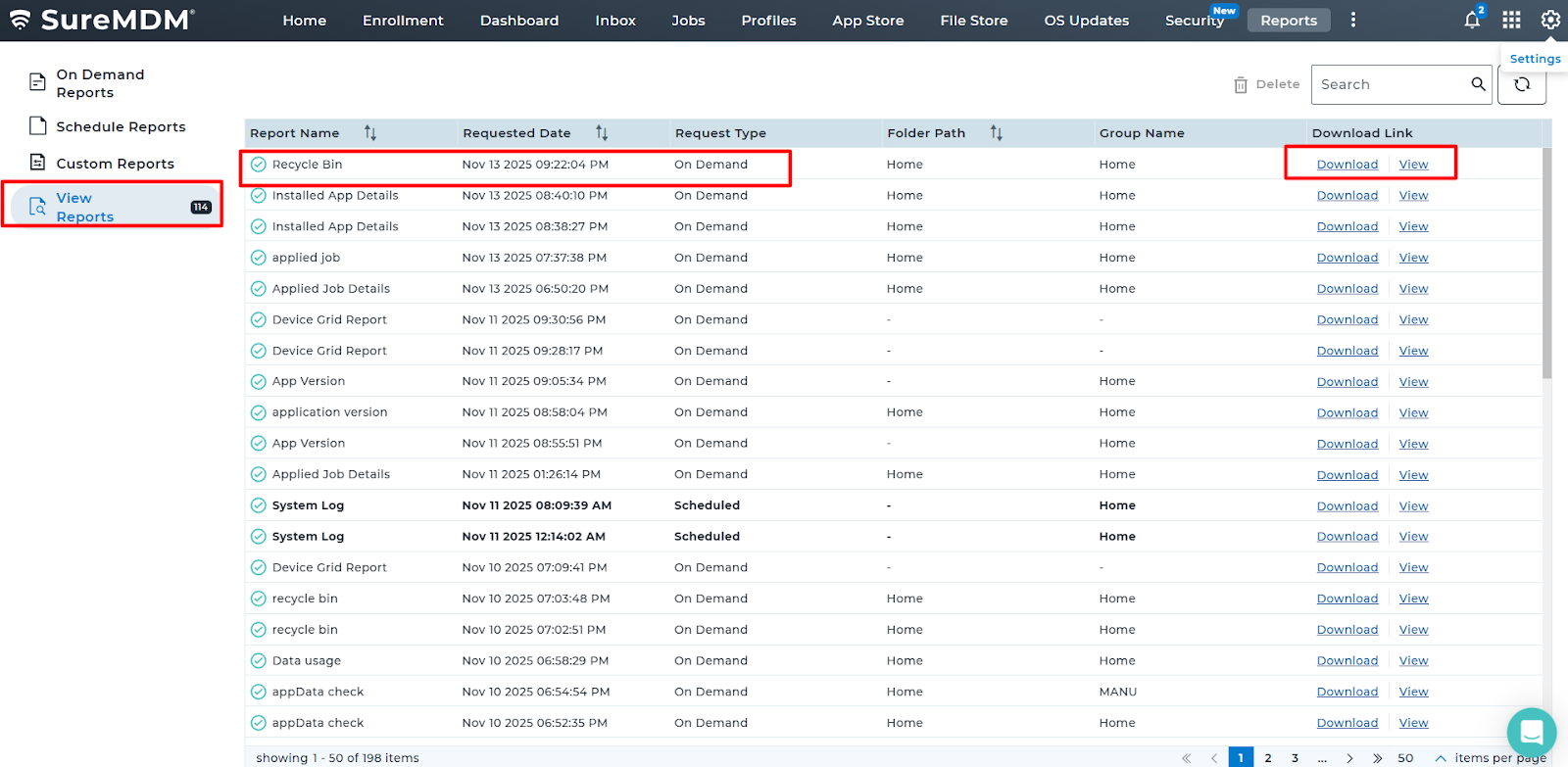This screenshot has height=767, width=1568.
Task: Download the Recycle Bin report
Action: pos(1347,165)
